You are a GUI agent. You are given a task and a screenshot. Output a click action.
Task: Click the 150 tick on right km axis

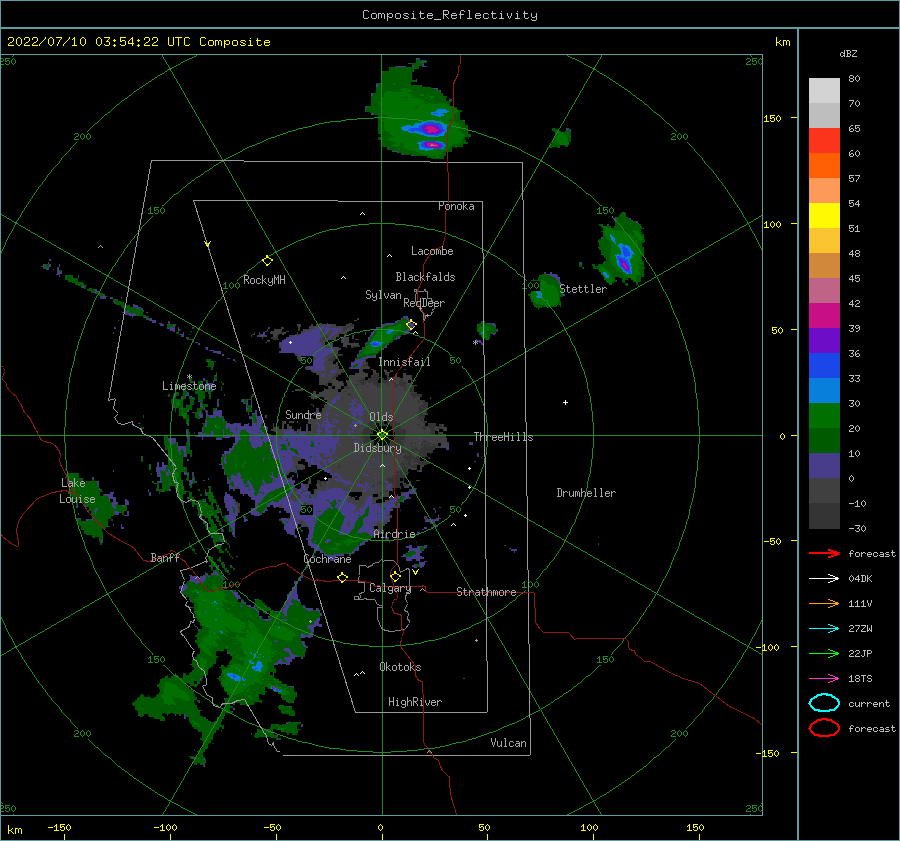pyautogui.click(x=772, y=118)
